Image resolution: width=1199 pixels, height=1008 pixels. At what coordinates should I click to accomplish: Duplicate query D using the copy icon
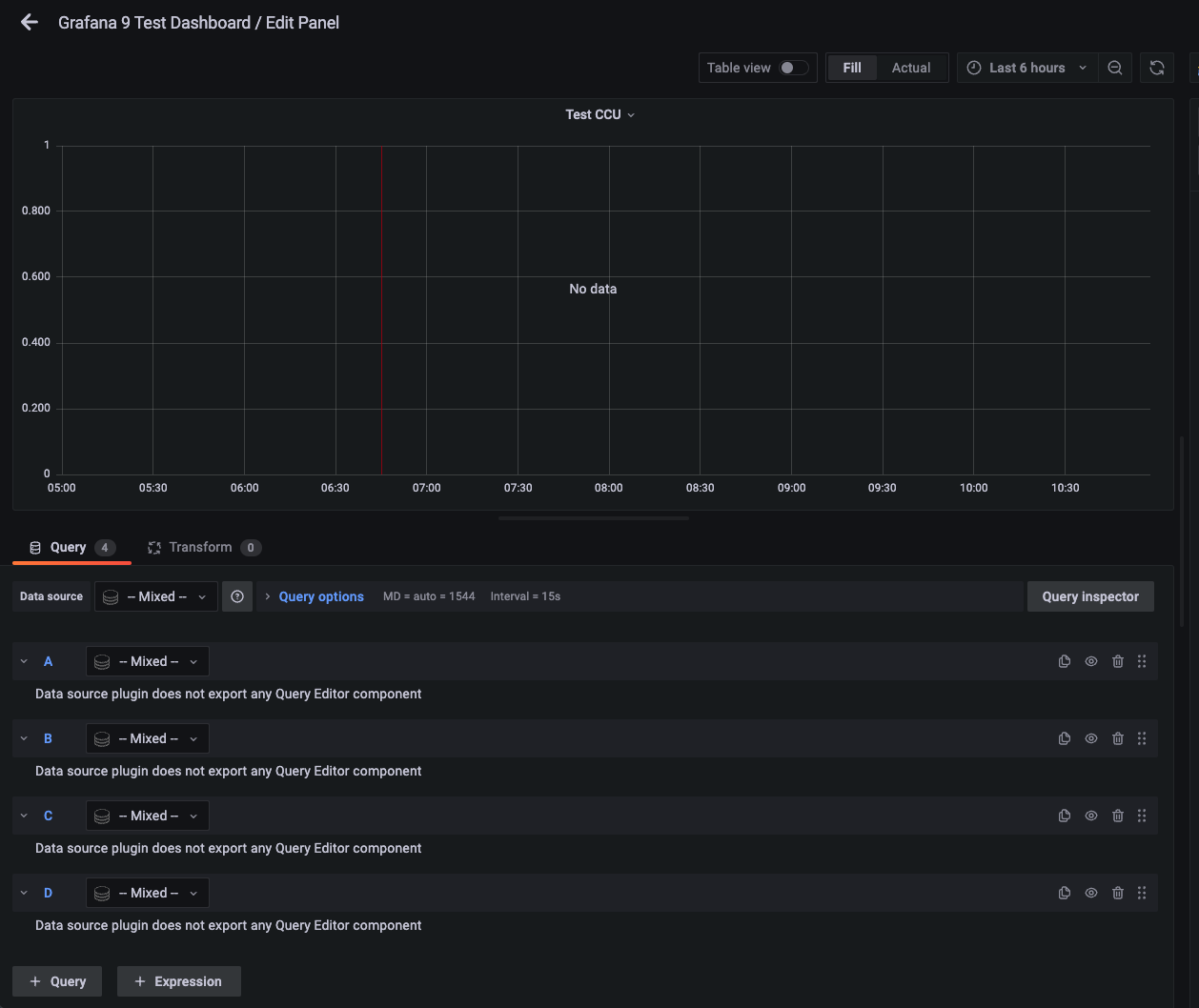point(1065,893)
